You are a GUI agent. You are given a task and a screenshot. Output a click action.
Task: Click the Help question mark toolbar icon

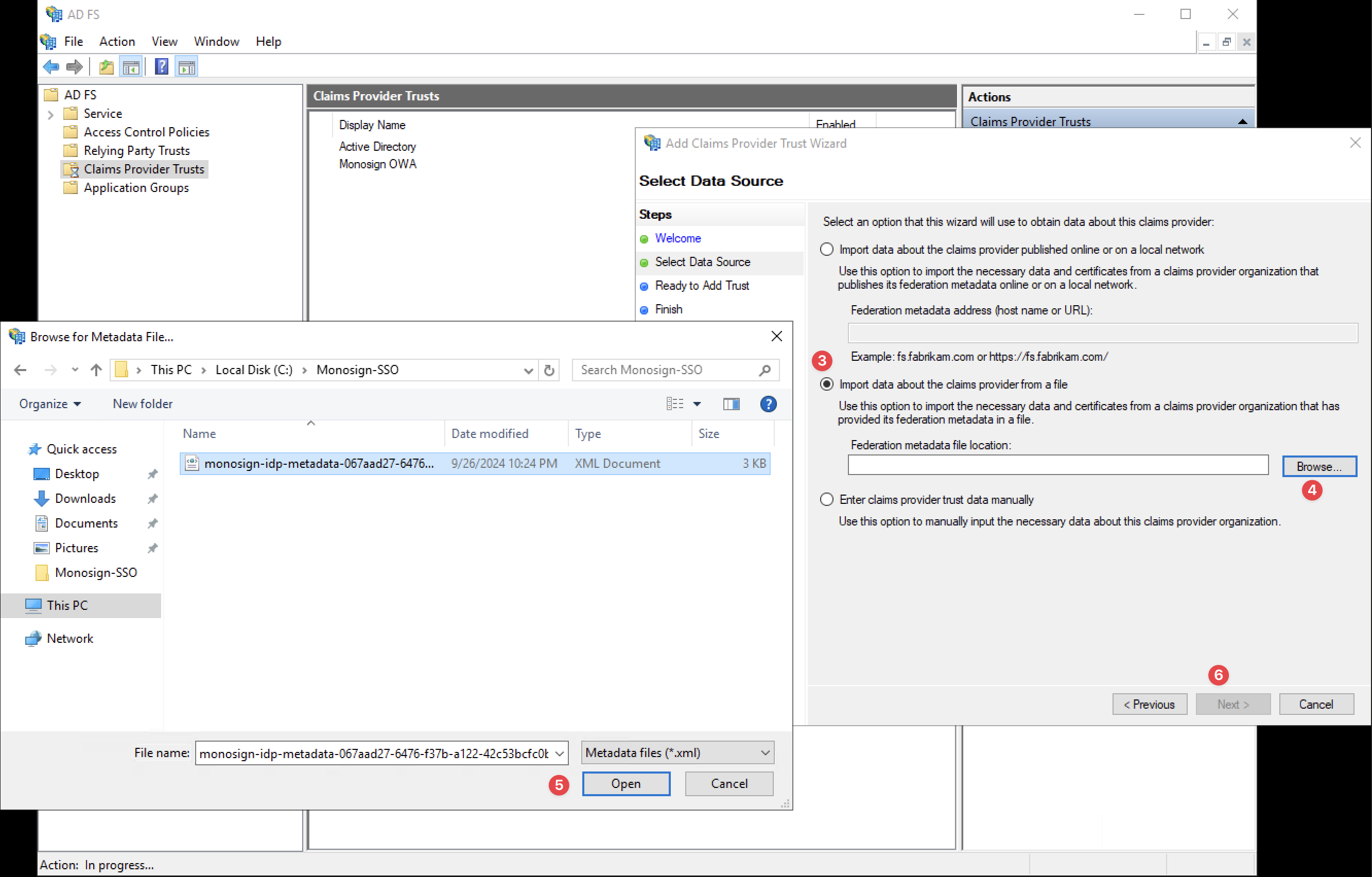pos(161,67)
